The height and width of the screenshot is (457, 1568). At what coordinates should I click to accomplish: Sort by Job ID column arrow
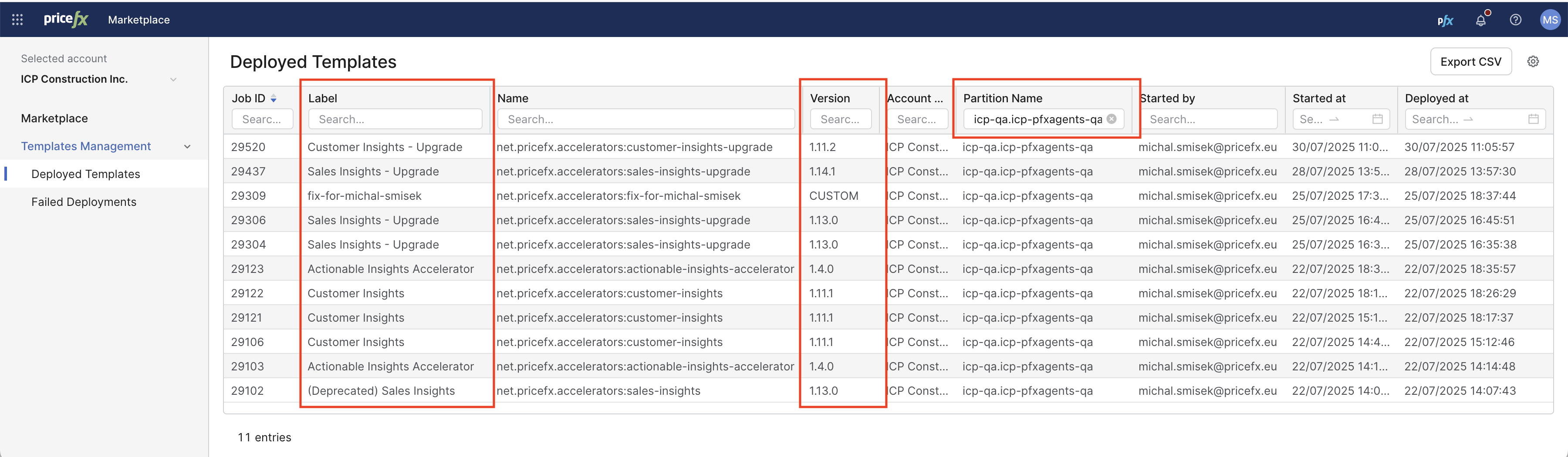point(273,98)
